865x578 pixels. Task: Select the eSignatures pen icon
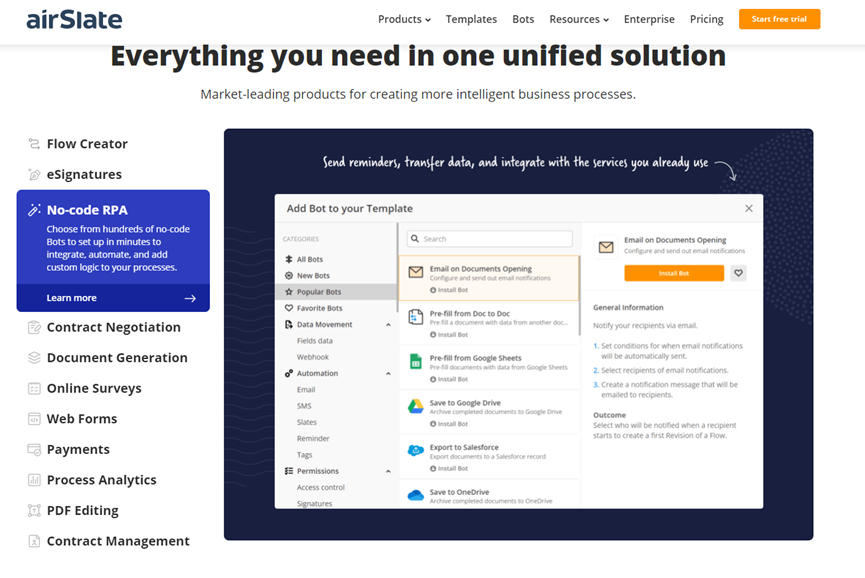(x=34, y=175)
